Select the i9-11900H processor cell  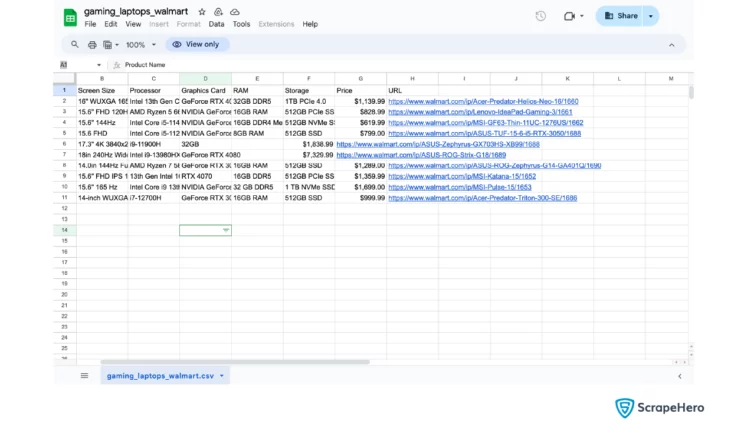pyautogui.click(x=154, y=144)
